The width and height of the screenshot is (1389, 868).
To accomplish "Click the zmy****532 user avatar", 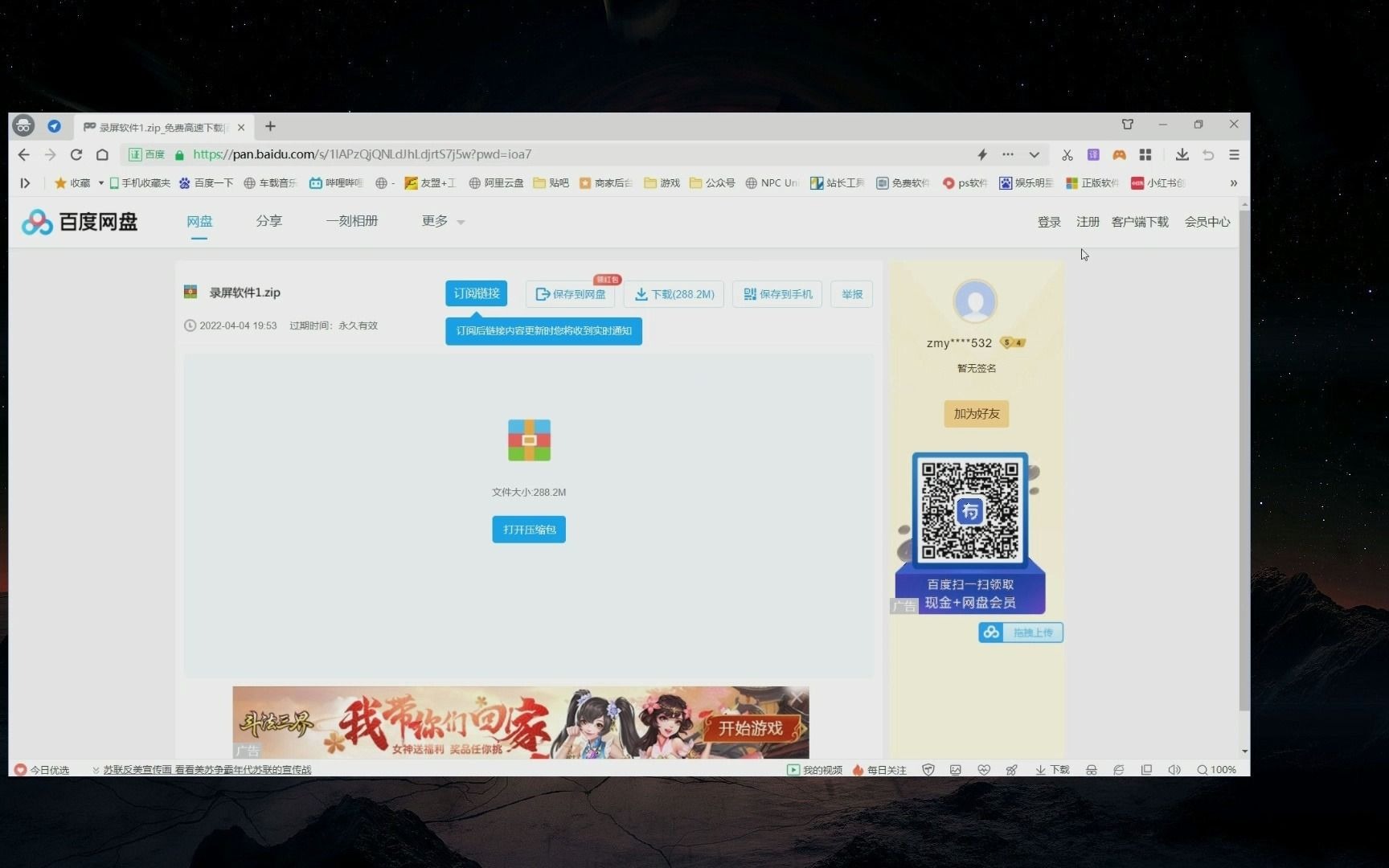I will [x=975, y=301].
